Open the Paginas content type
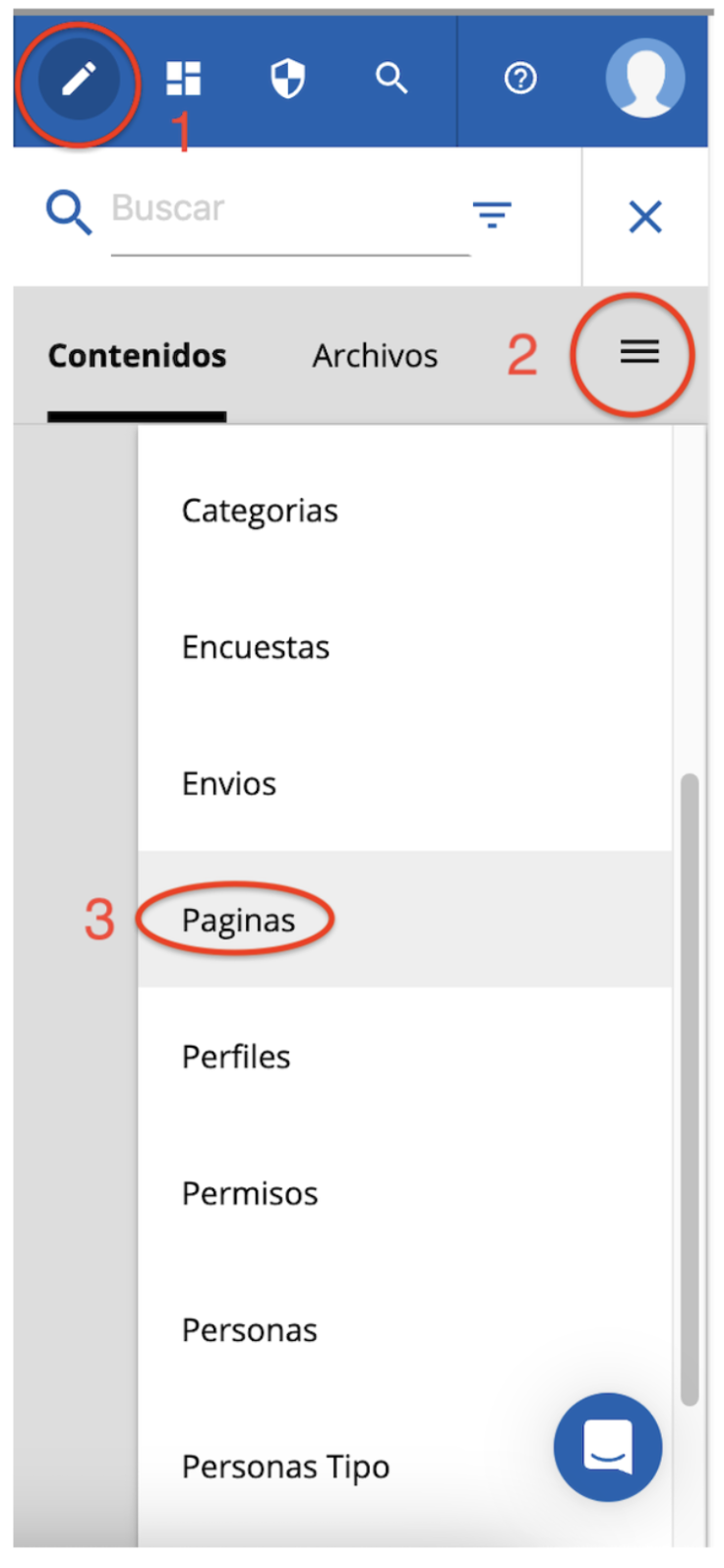724x1568 pixels. tap(239, 921)
